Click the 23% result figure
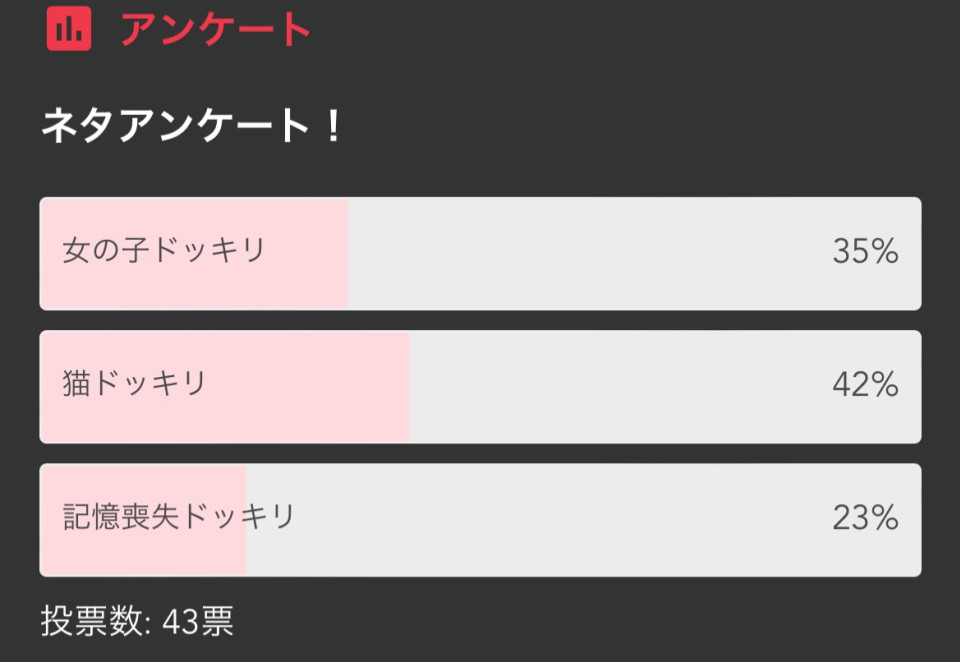The width and height of the screenshot is (960, 662). [x=865, y=517]
